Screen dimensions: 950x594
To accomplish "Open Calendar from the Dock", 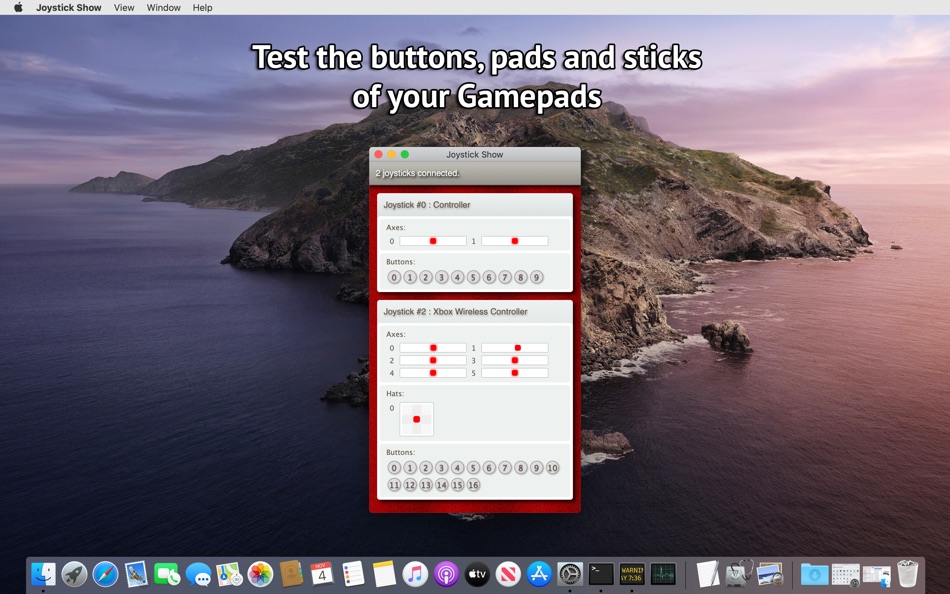I will pyautogui.click(x=322, y=573).
